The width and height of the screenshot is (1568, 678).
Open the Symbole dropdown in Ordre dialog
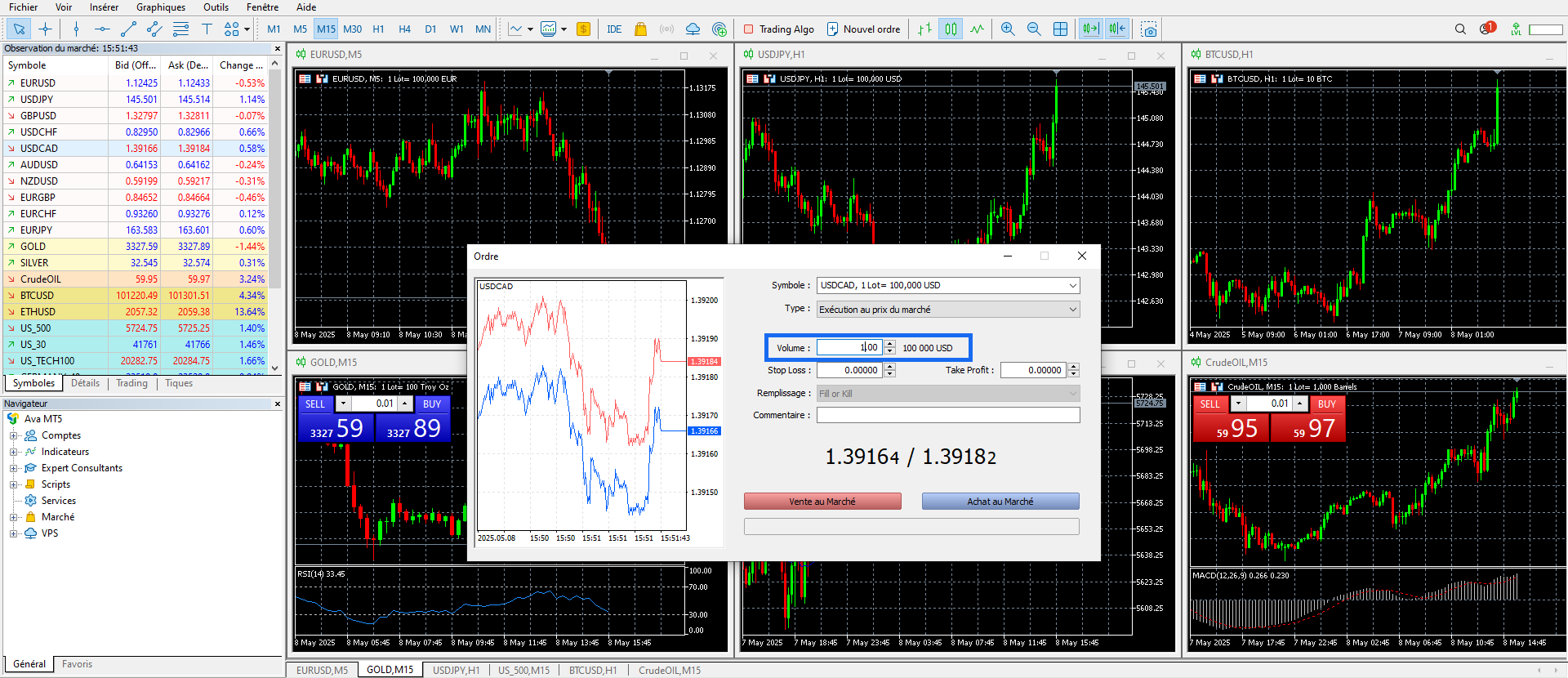click(x=1072, y=285)
